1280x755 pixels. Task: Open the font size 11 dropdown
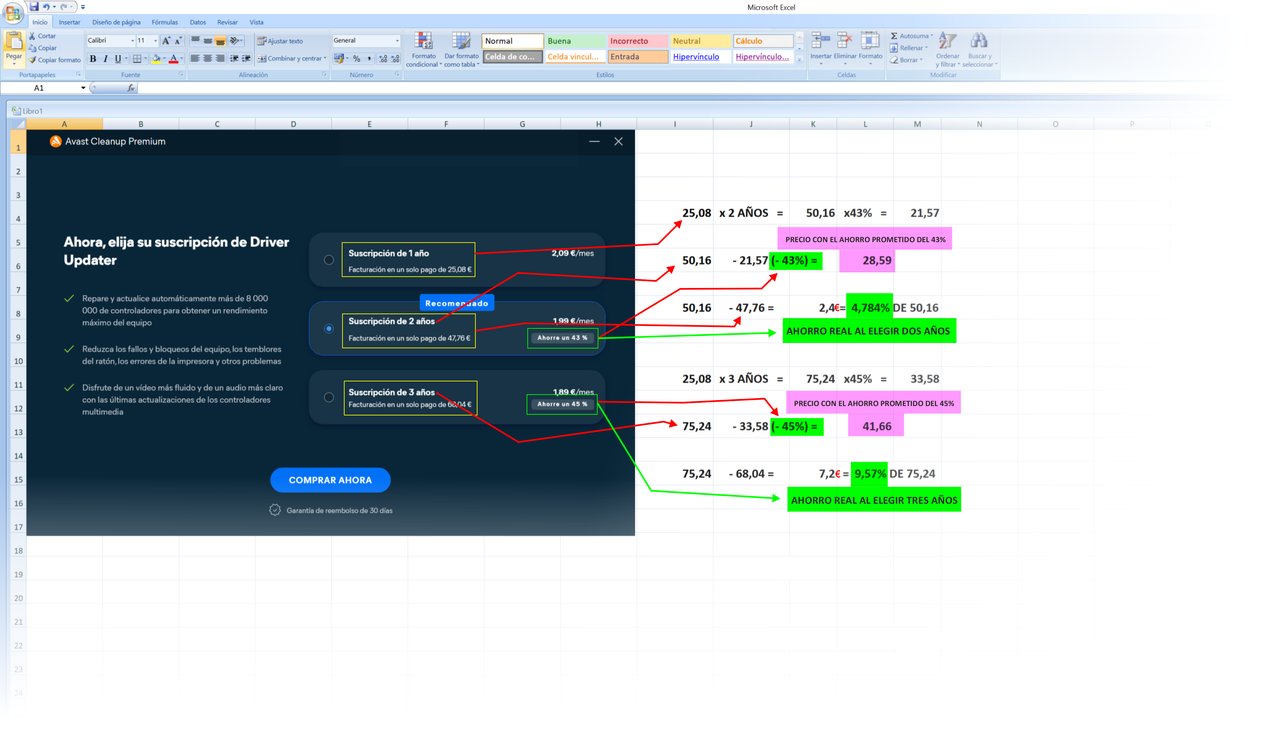coord(155,41)
